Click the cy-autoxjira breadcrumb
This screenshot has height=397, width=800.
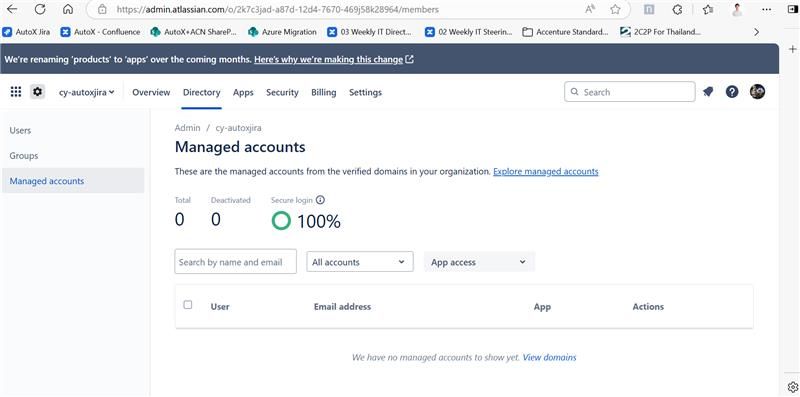[238, 128]
